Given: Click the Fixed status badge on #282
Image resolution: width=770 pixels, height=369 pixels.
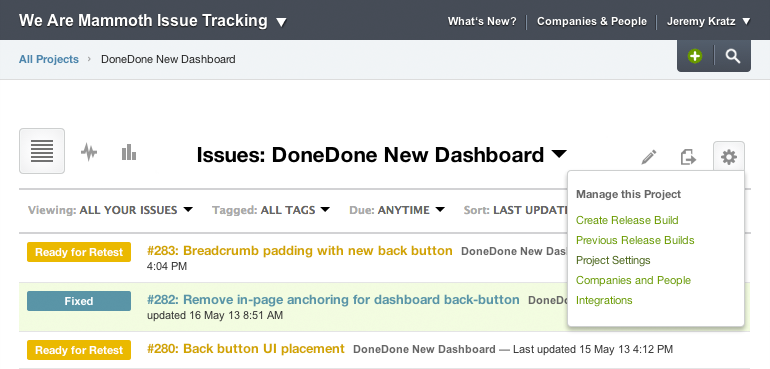Looking at the screenshot, I should click(79, 301).
